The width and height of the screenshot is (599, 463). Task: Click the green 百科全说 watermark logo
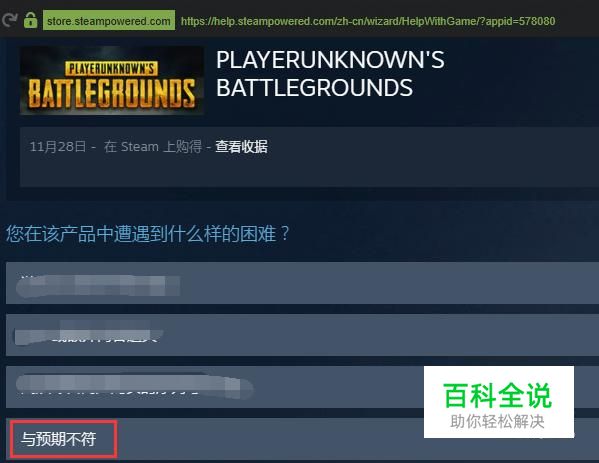coord(498,396)
